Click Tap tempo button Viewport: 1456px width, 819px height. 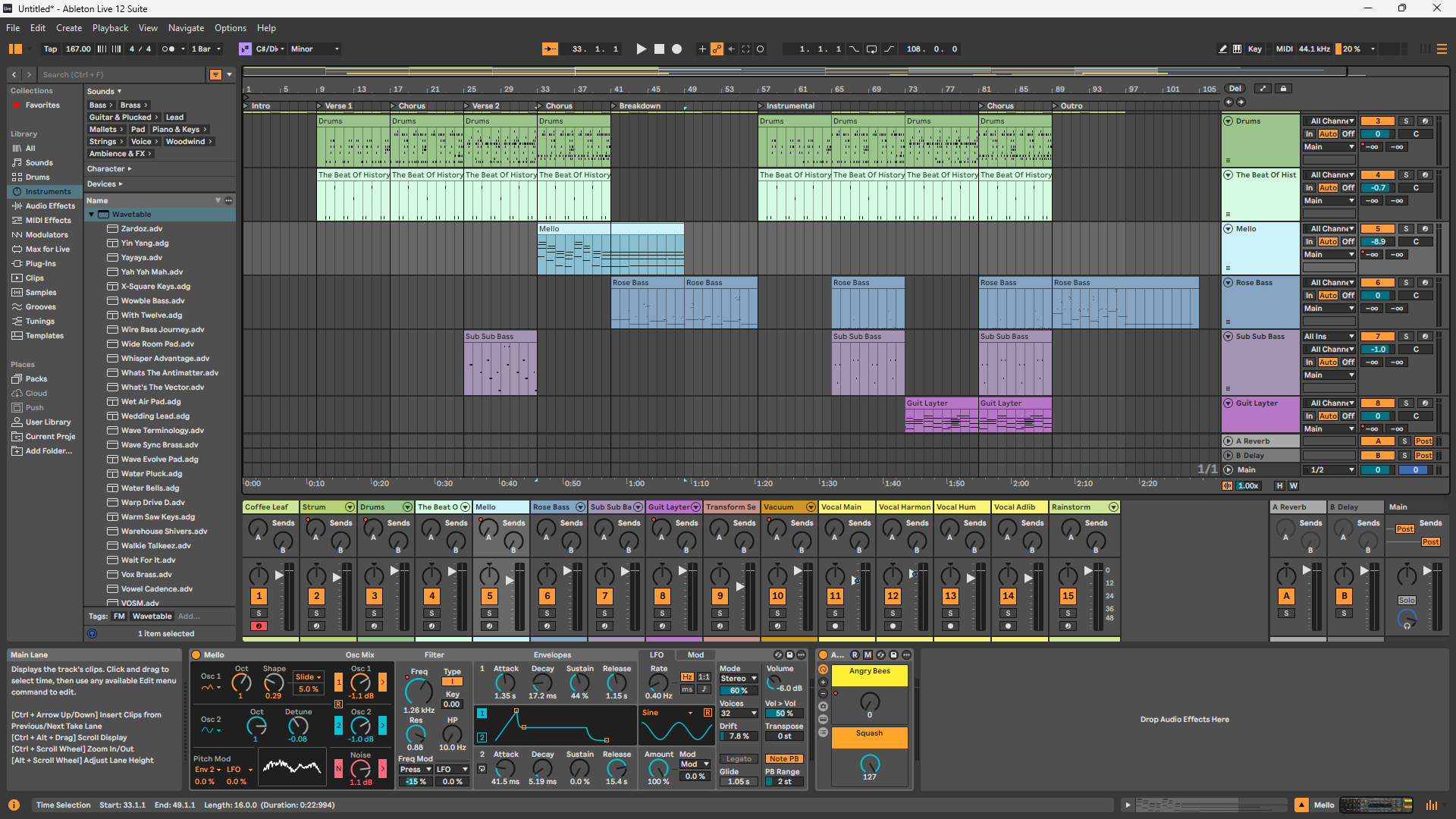pyautogui.click(x=50, y=49)
